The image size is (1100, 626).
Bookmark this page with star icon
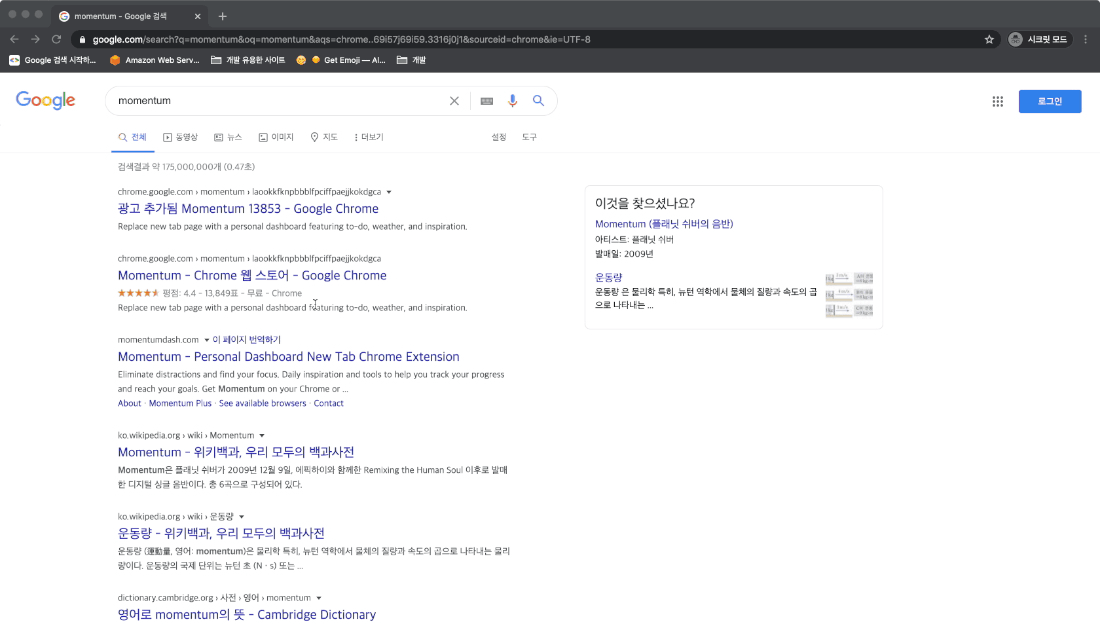[989, 39]
